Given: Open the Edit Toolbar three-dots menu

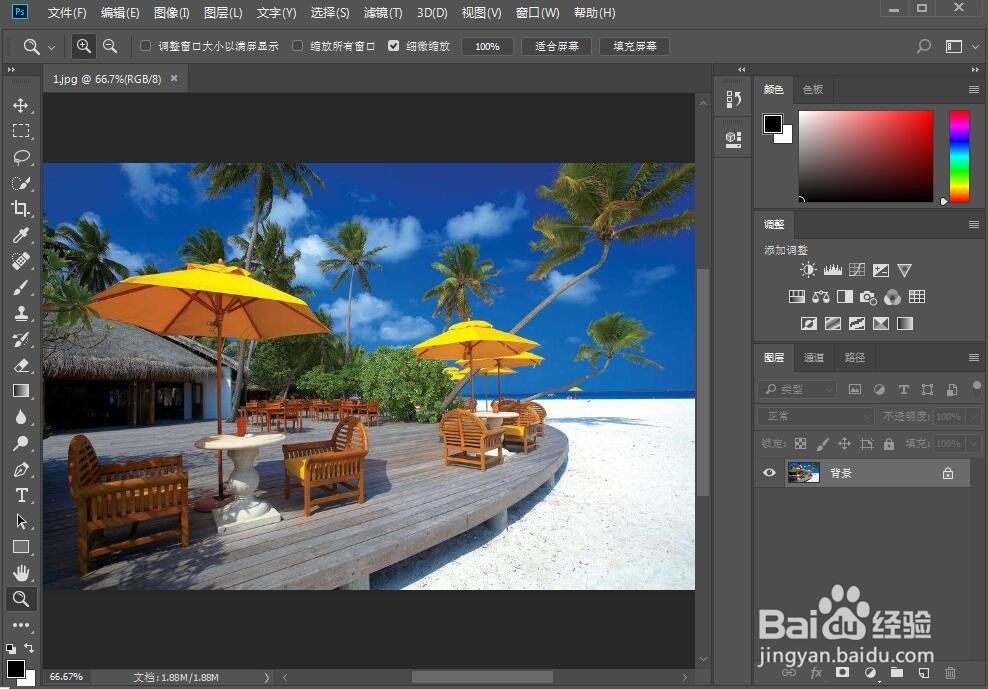Looking at the screenshot, I should (21, 625).
